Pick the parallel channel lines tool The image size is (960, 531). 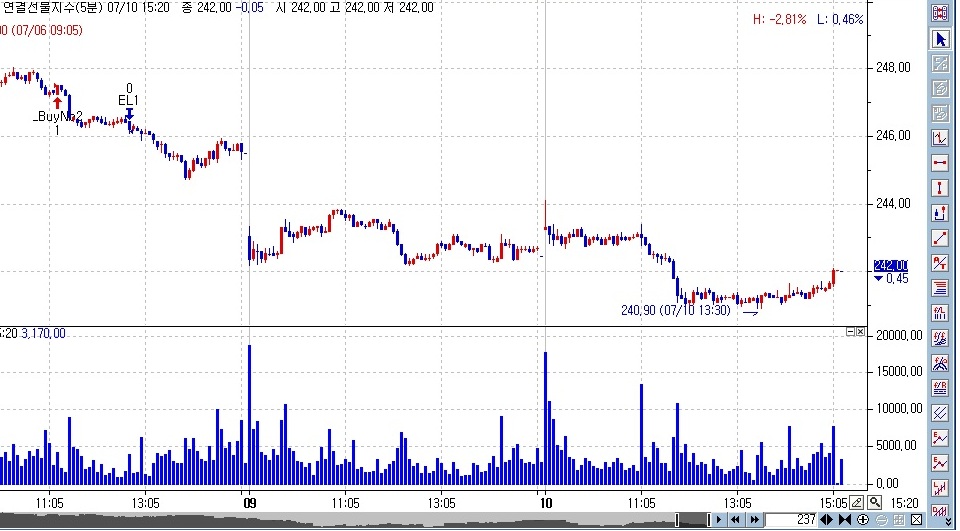[x=940, y=413]
